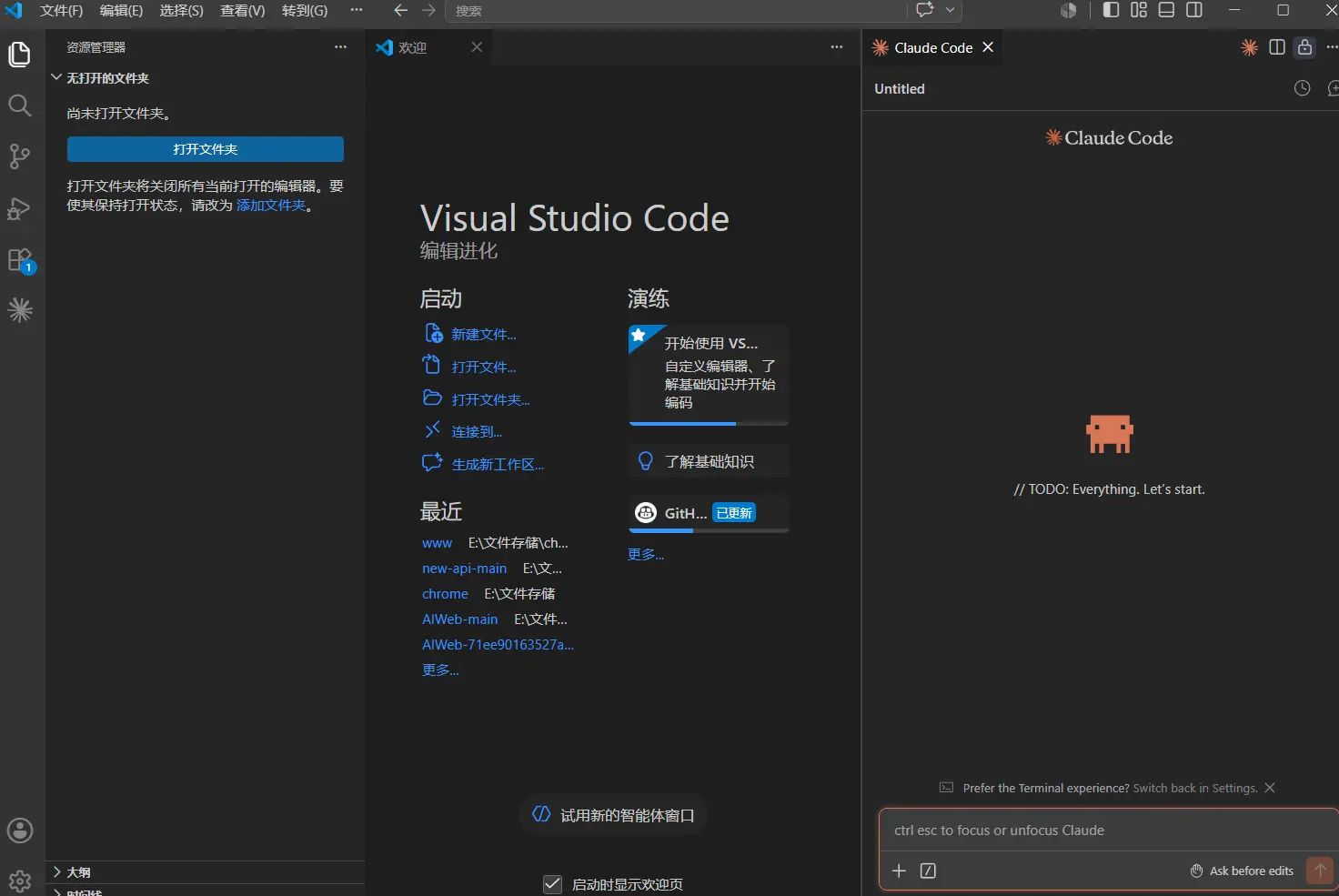Image resolution: width=1339 pixels, height=896 pixels.
Task: Toggle 启动时显示欢迎页 checkbox
Action: coord(552,884)
